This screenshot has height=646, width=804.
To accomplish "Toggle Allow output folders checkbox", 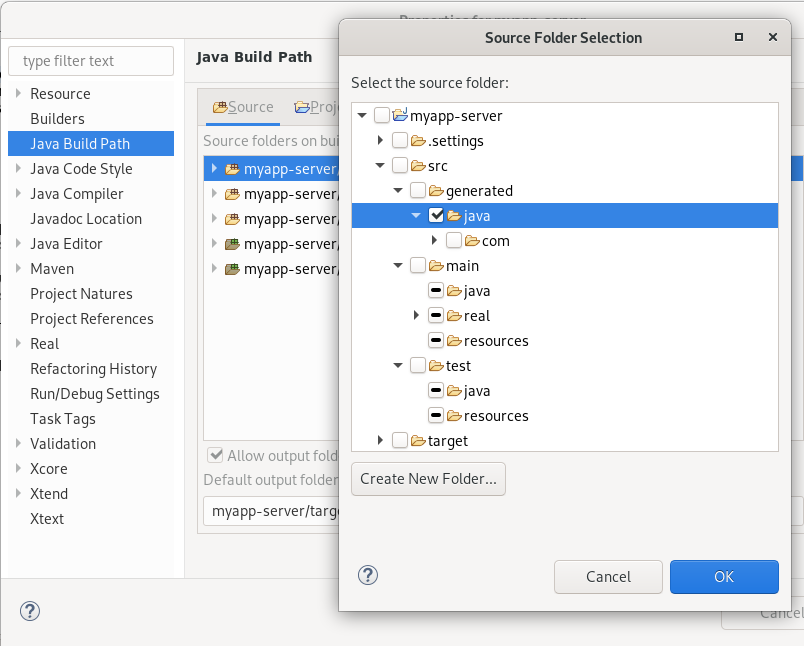I will pos(215,455).
